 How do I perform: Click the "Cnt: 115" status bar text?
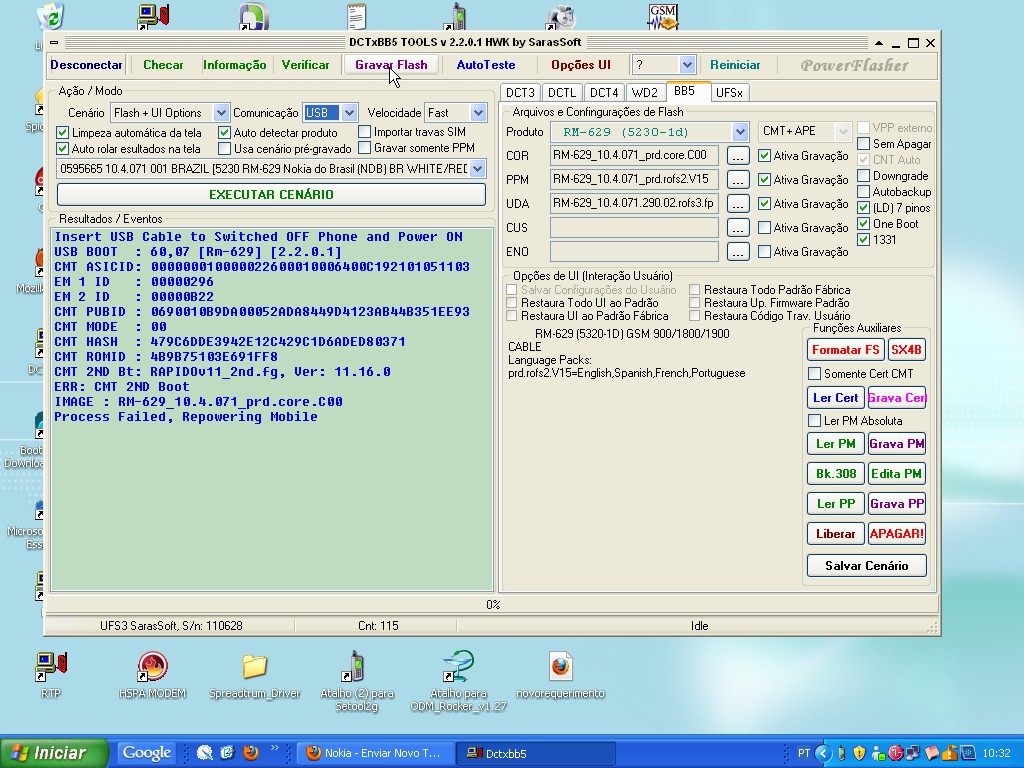378,626
